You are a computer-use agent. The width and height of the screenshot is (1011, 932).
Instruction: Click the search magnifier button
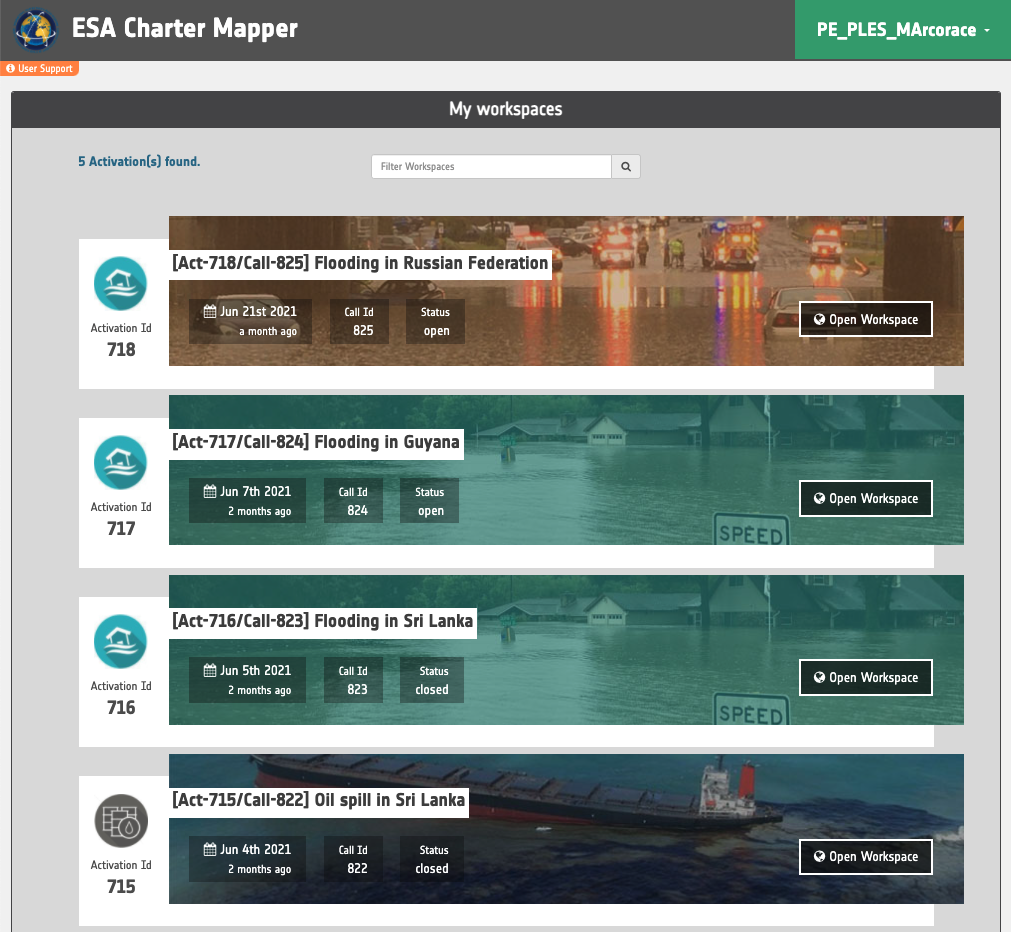(x=625, y=166)
